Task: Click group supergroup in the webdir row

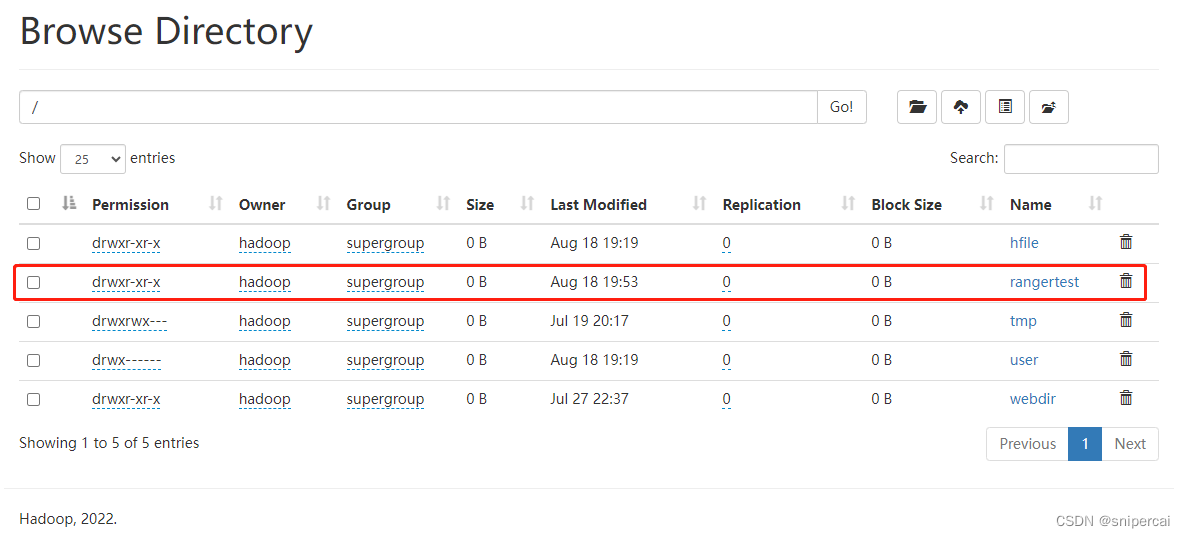Action: 385,399
